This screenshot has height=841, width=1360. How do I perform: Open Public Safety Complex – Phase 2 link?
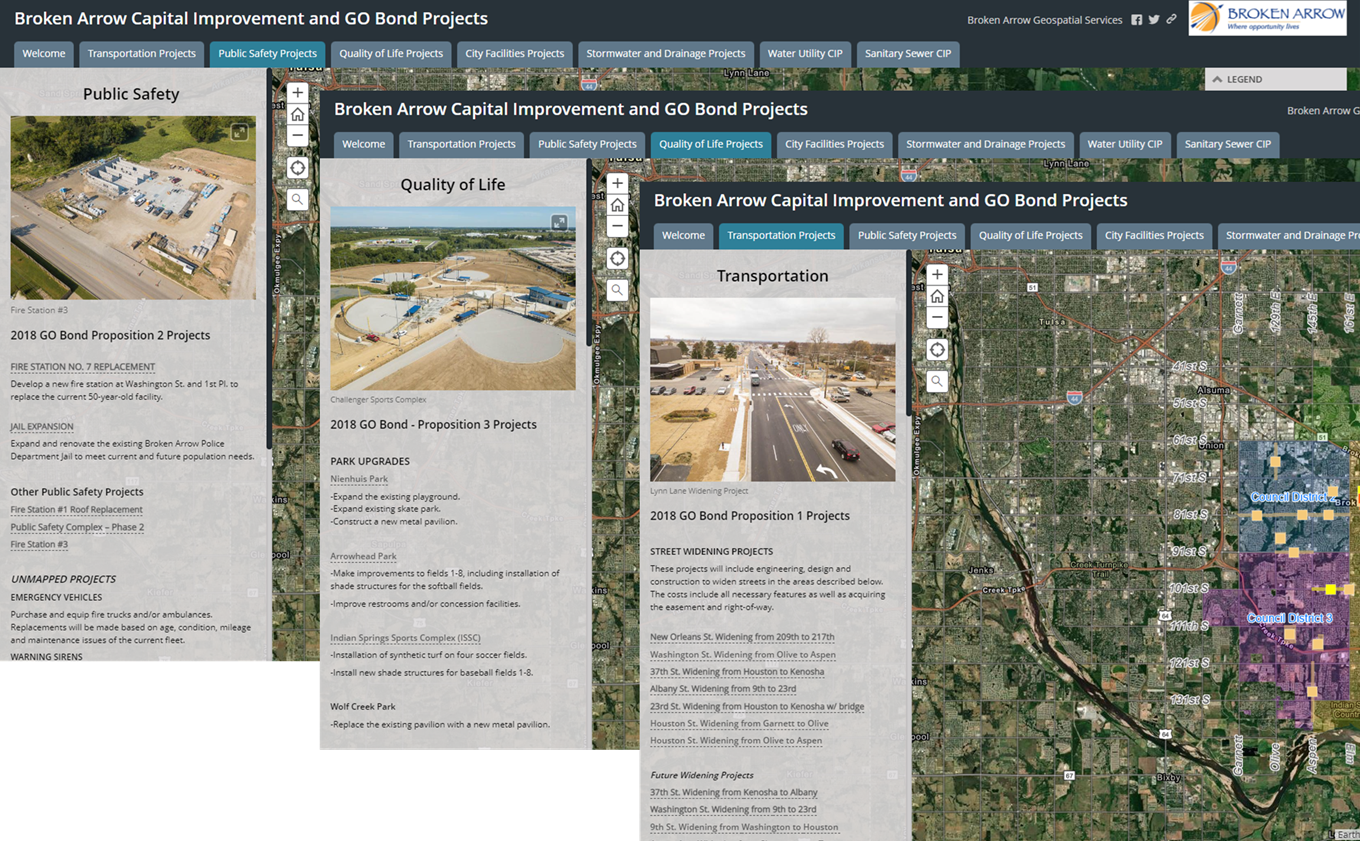[x=77, y=527]
